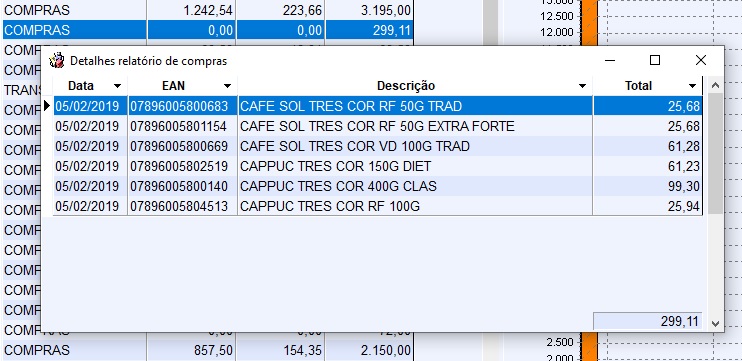Click EAN cell 07896005800669
The image size is (742, 361).
(x=182, y=146)
